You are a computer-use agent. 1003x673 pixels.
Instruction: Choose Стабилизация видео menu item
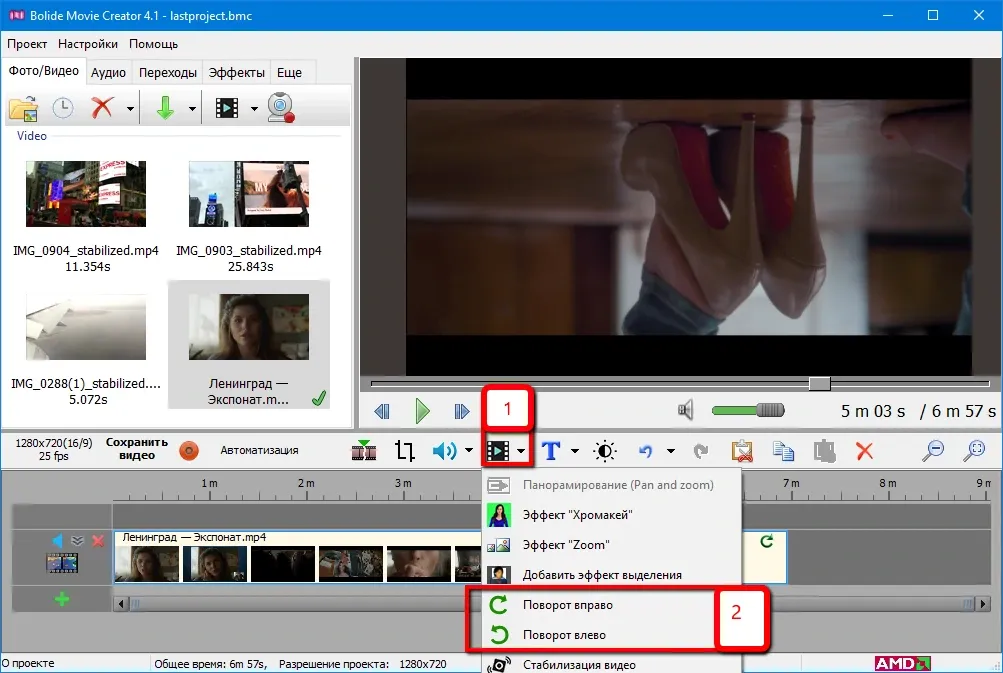[x=612, y=663]
